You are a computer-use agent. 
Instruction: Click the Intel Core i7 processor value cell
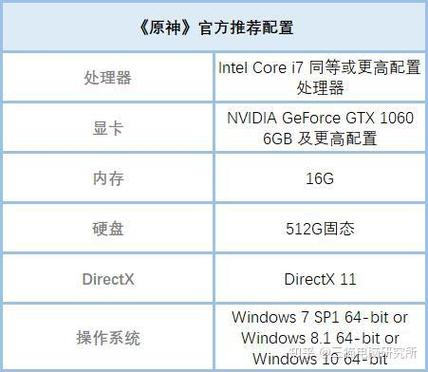click(x=320, y=77)
